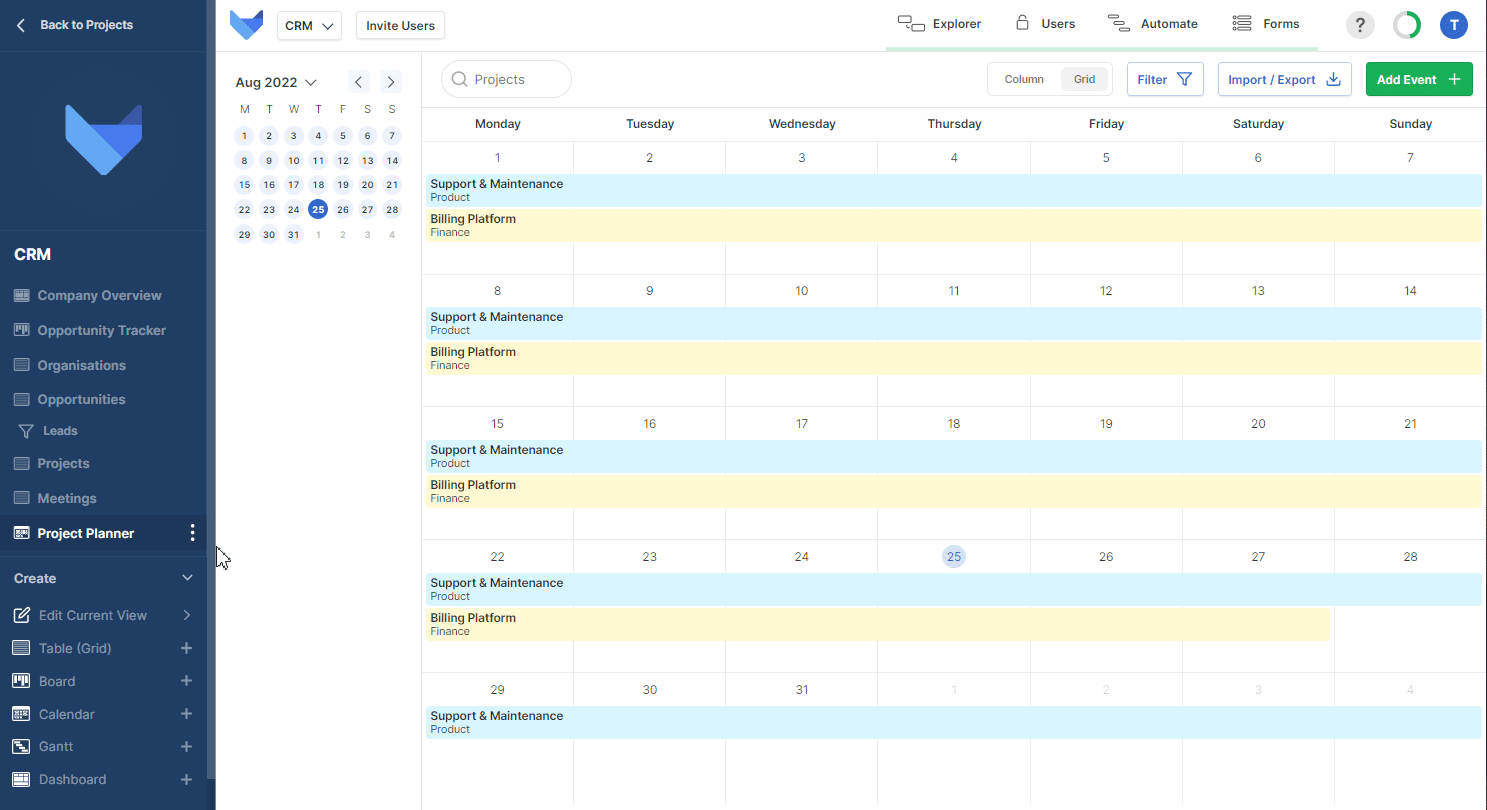Viewport: 1487px width, 810px height.
Task: Click the plus icon beside Board
Action: coord(186,681)
